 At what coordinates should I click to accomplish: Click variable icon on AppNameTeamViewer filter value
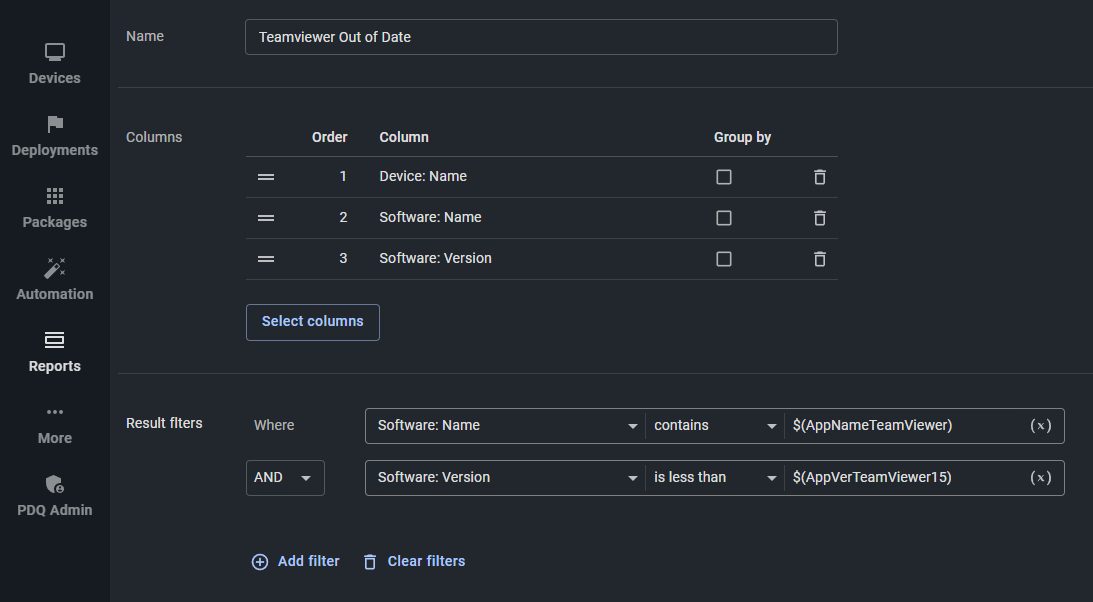click(1041, 426)
